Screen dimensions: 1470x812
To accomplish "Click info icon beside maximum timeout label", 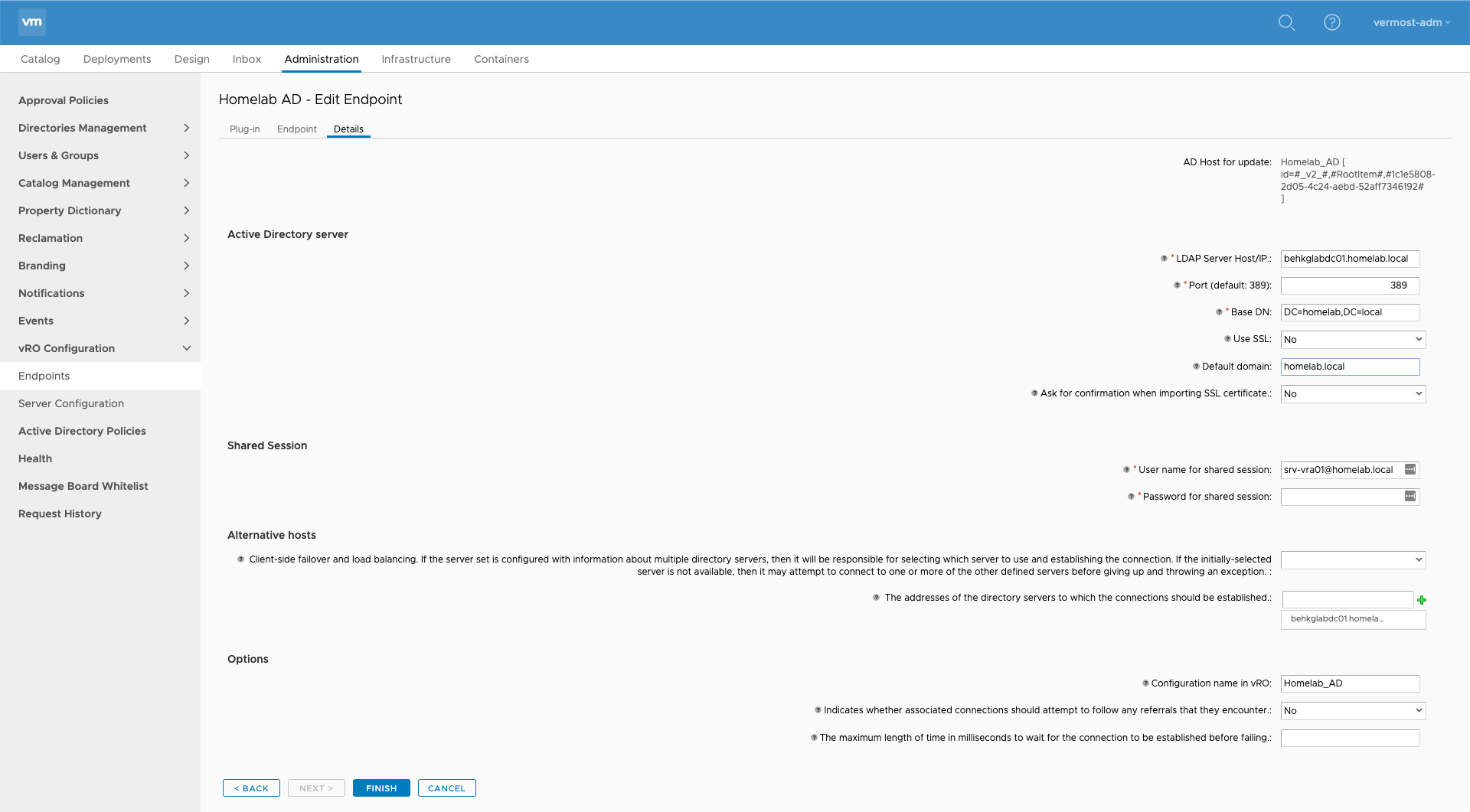I will coord(814,738).
